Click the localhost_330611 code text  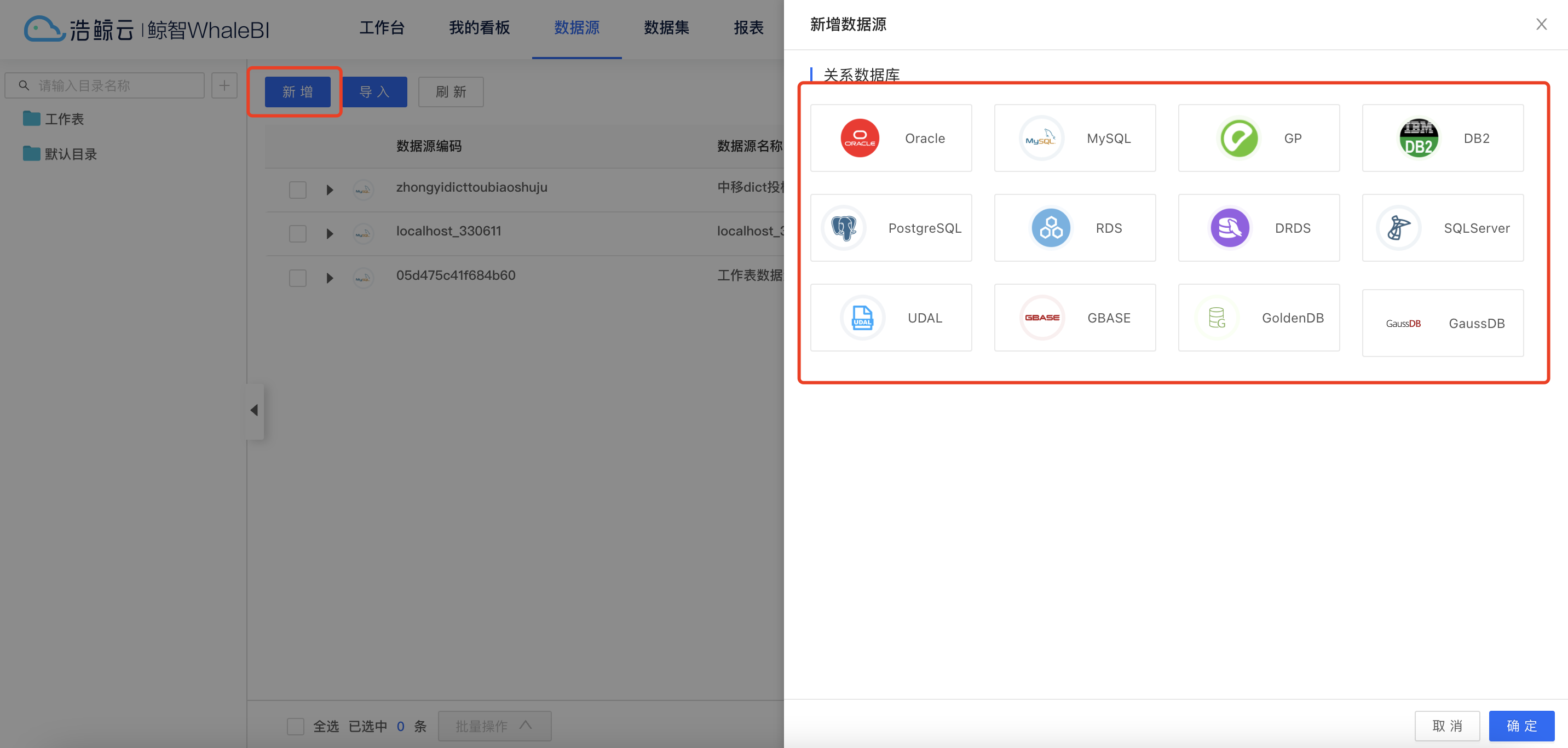448,231
